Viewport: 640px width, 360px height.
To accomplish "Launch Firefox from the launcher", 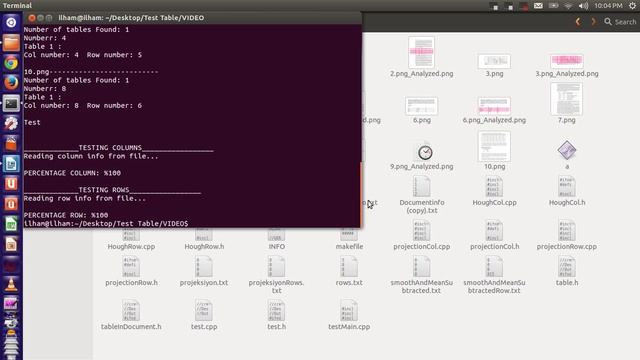I will (11, 83).
